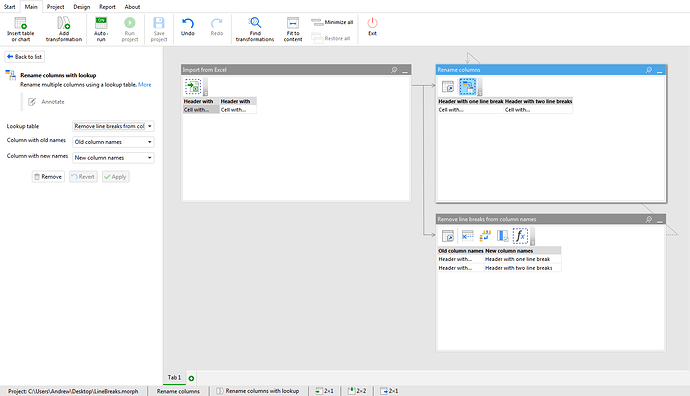Open the Design ribbon tab
The height and width of the screenshot is (396, 690).
[81, 7]
